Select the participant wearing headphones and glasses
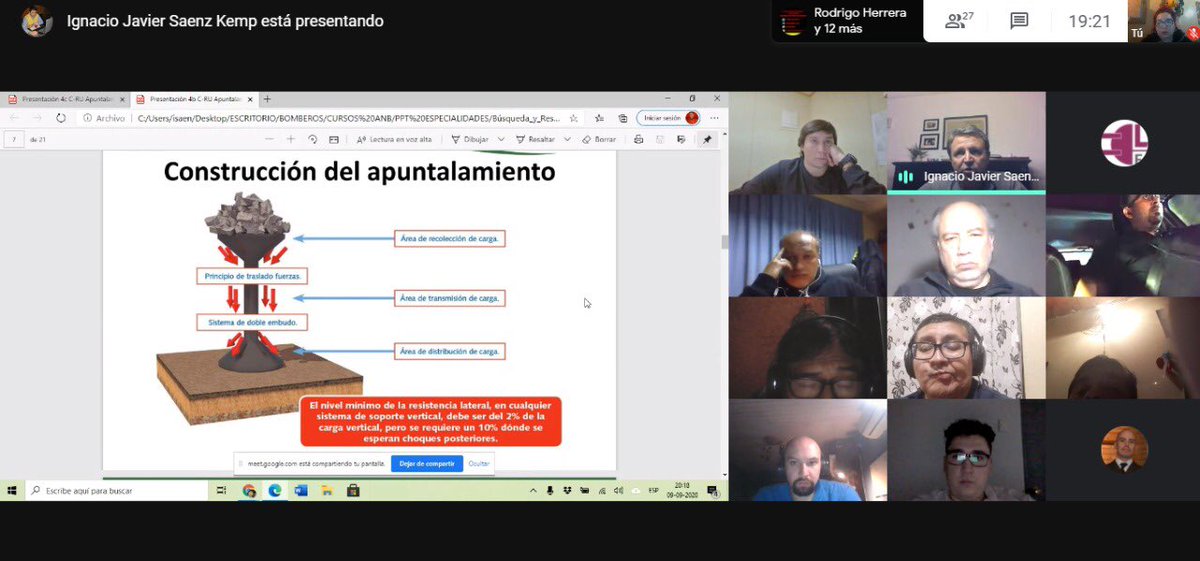Screen dimensions: 1200x561 click(966, 348)
